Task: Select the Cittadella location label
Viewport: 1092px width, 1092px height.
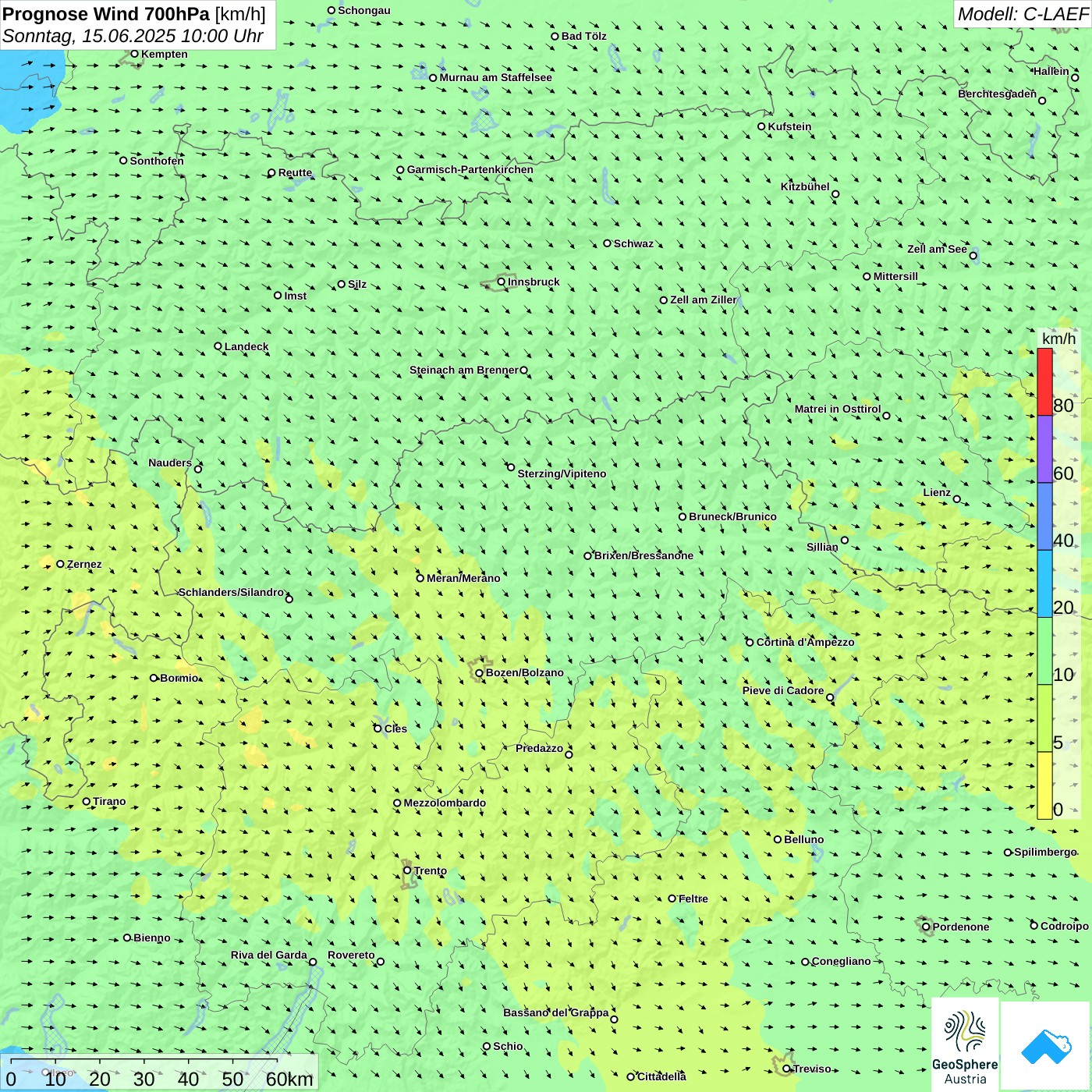Action: pyautogui.click(x=661, y=1076)
